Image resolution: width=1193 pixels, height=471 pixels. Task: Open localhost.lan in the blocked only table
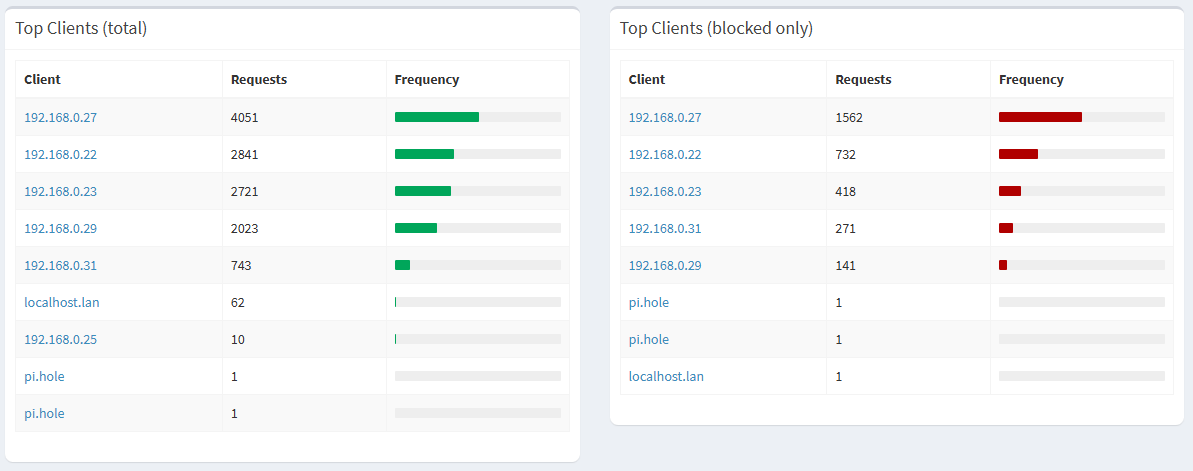click(x=666, y=376)
